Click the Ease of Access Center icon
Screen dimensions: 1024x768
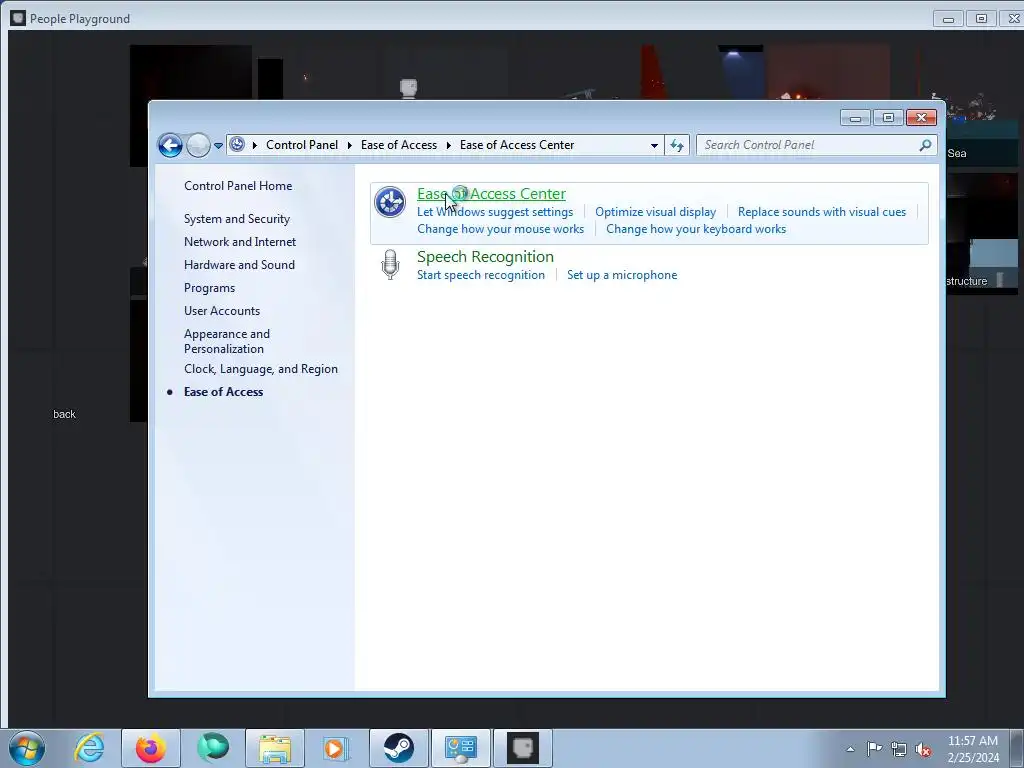[x=390, y=202]
